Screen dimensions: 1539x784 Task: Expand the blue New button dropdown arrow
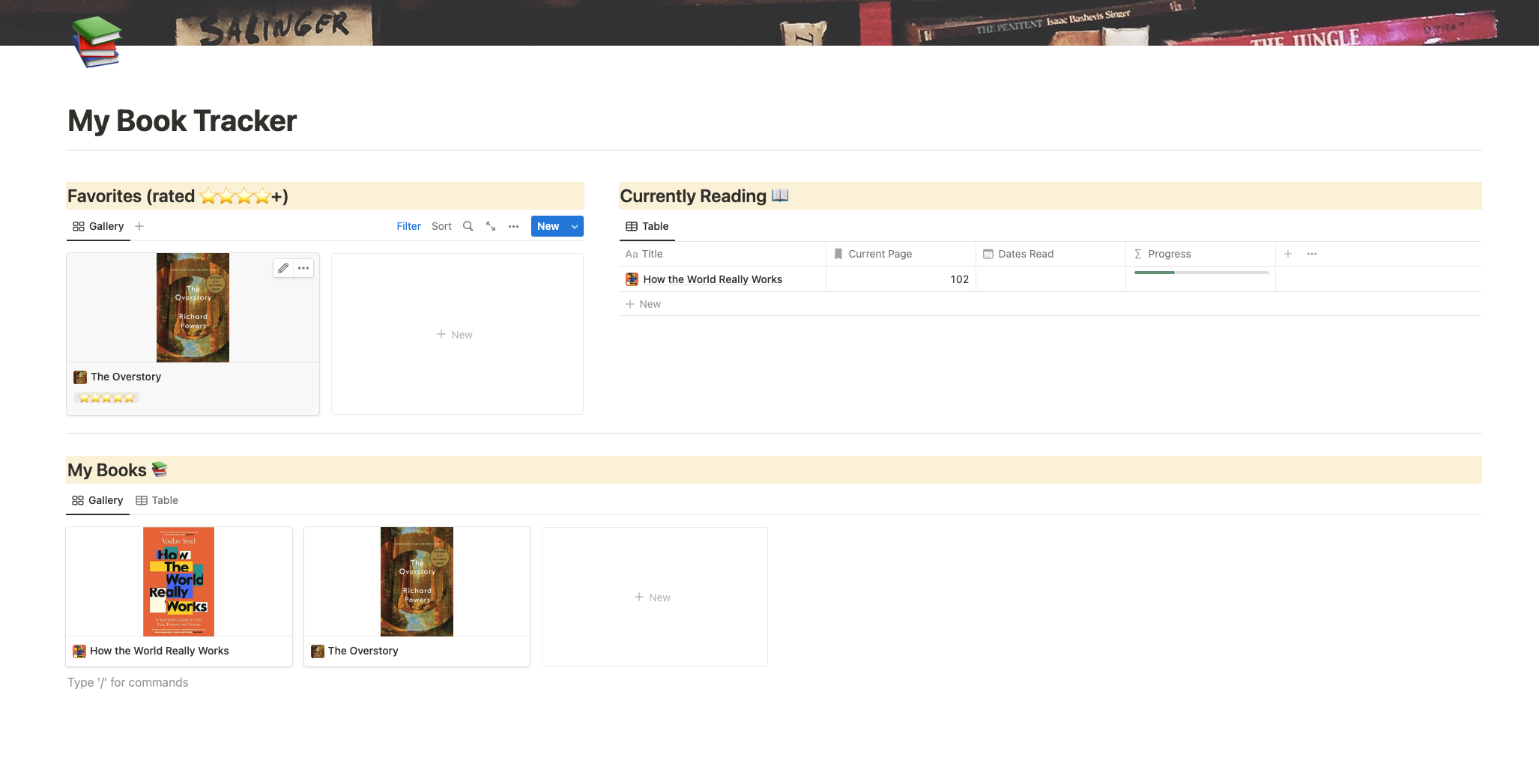tap(575, 226)
